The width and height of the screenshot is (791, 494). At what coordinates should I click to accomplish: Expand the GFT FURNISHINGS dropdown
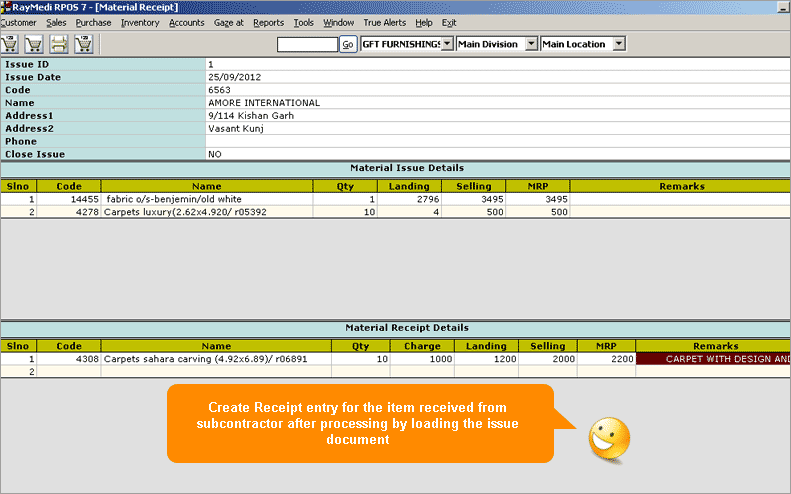(446, 44)
